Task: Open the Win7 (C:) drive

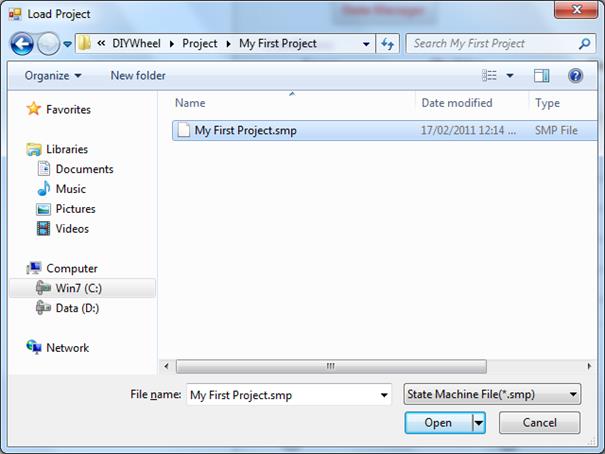Action: click(78, 288)
